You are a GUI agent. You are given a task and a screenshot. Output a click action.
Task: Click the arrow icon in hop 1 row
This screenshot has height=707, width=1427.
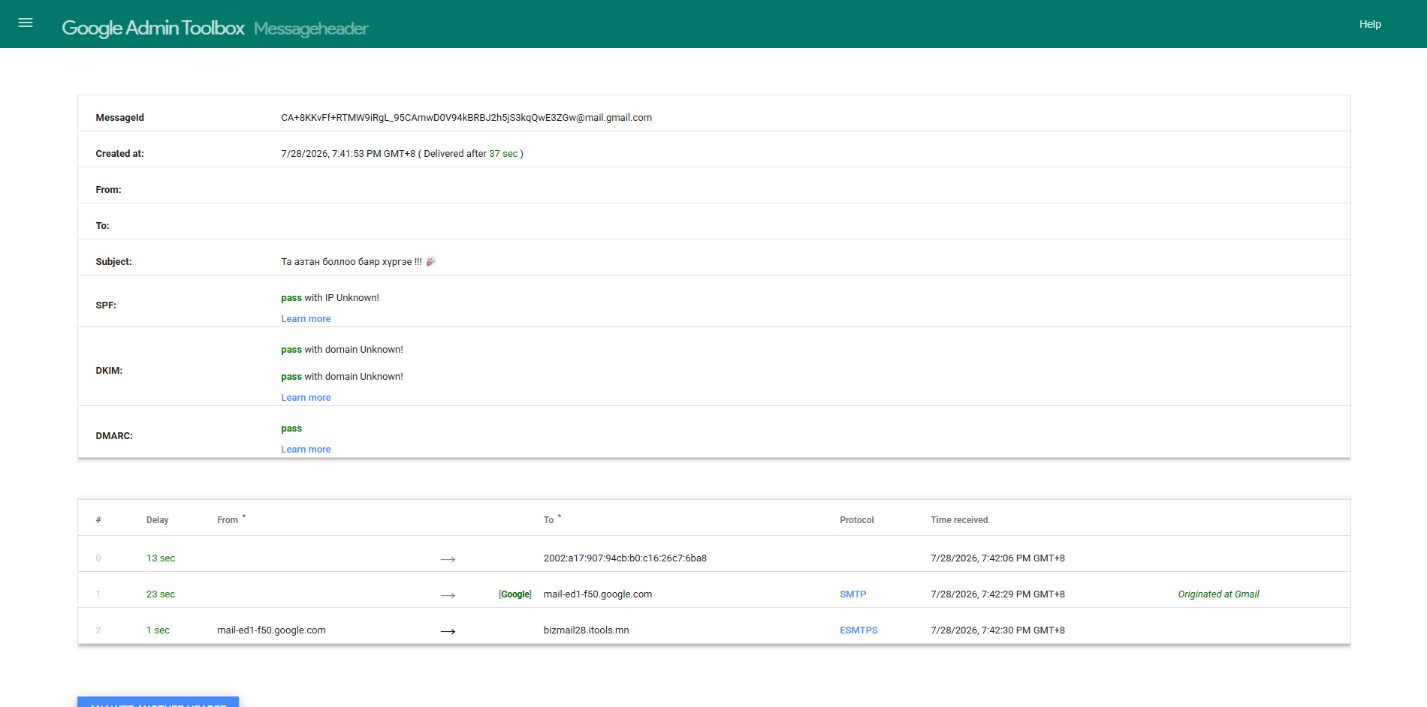pyautogui.click(x=448, y=595)
